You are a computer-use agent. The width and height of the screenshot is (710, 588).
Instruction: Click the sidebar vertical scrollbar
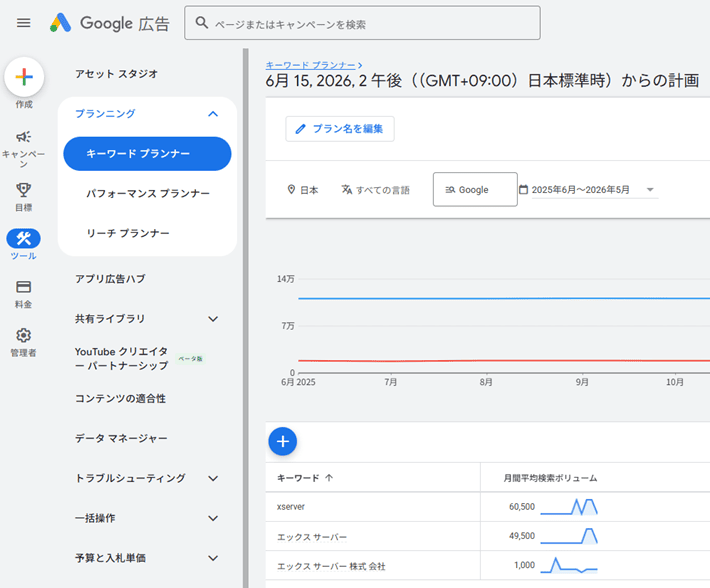(245, 318)
